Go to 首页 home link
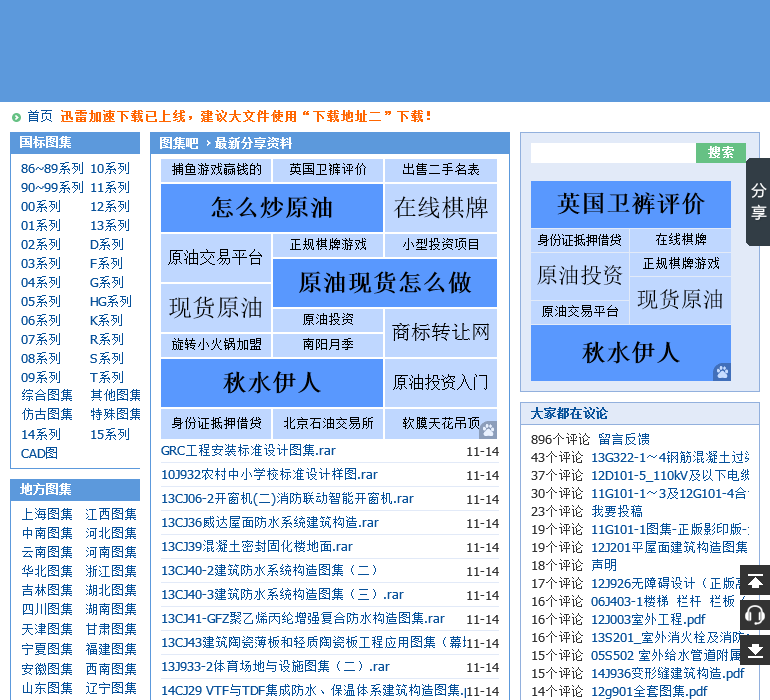The width and height of the screenshot is (770, 700). 40,116
